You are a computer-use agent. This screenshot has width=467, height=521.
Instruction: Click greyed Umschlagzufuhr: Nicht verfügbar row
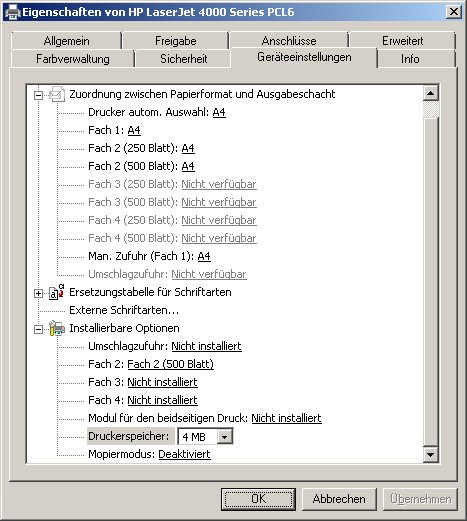pyautogui.click(x=167, y=274)
